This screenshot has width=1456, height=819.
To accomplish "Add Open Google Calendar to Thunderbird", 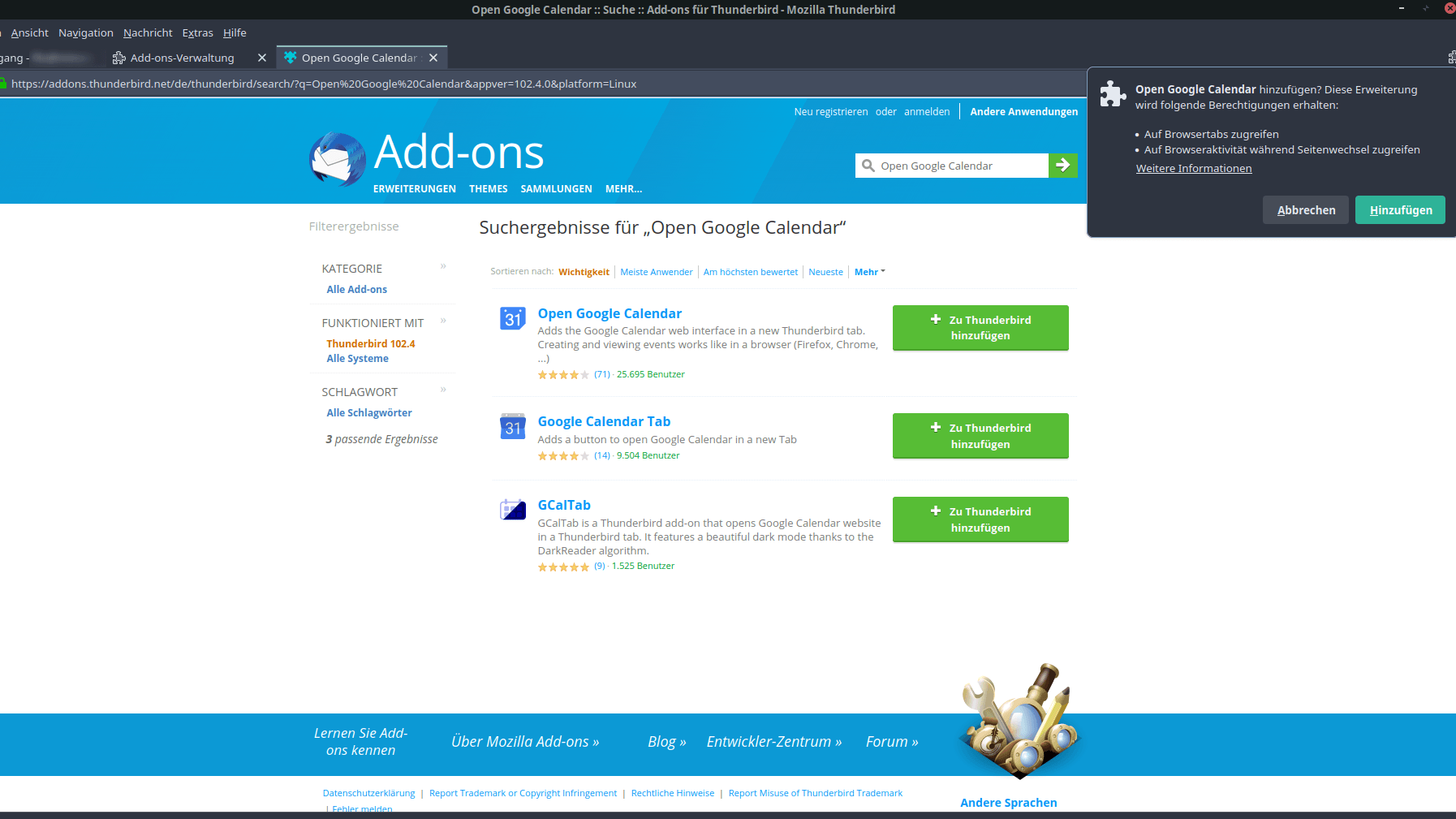I will pyautogui.click(x=980, y=328).
